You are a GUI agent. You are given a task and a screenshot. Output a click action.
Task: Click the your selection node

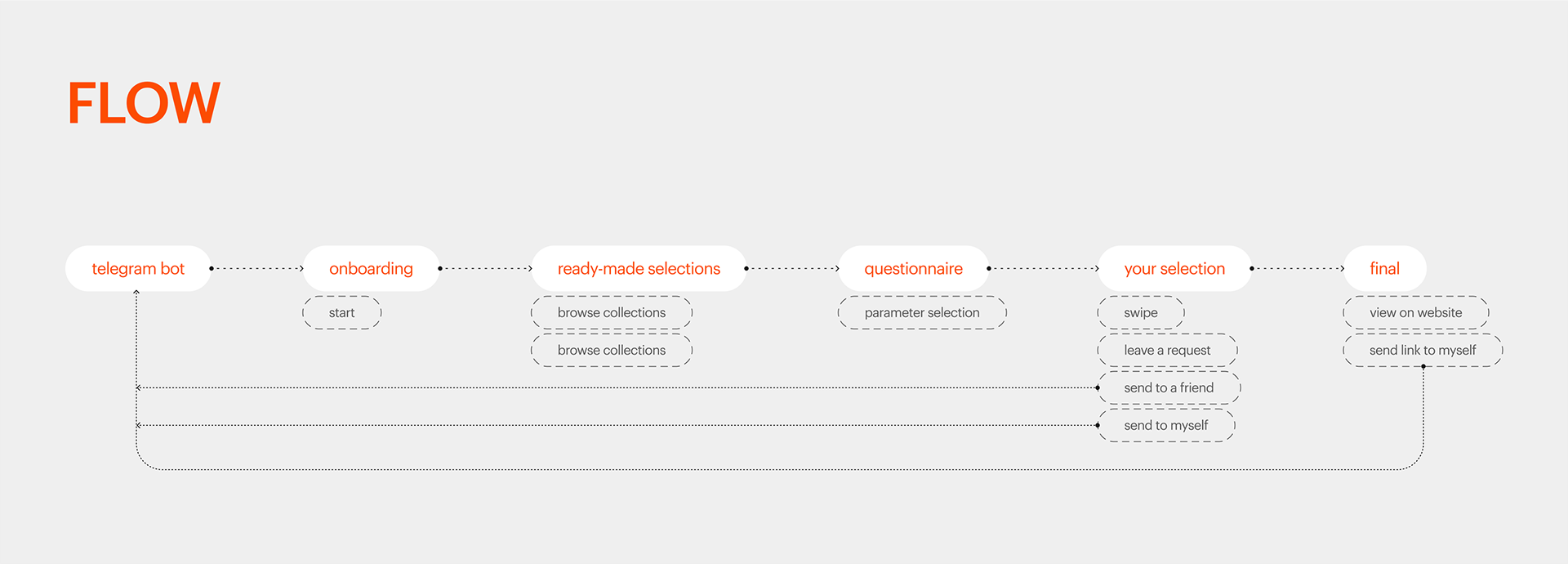coord(1174,268)
